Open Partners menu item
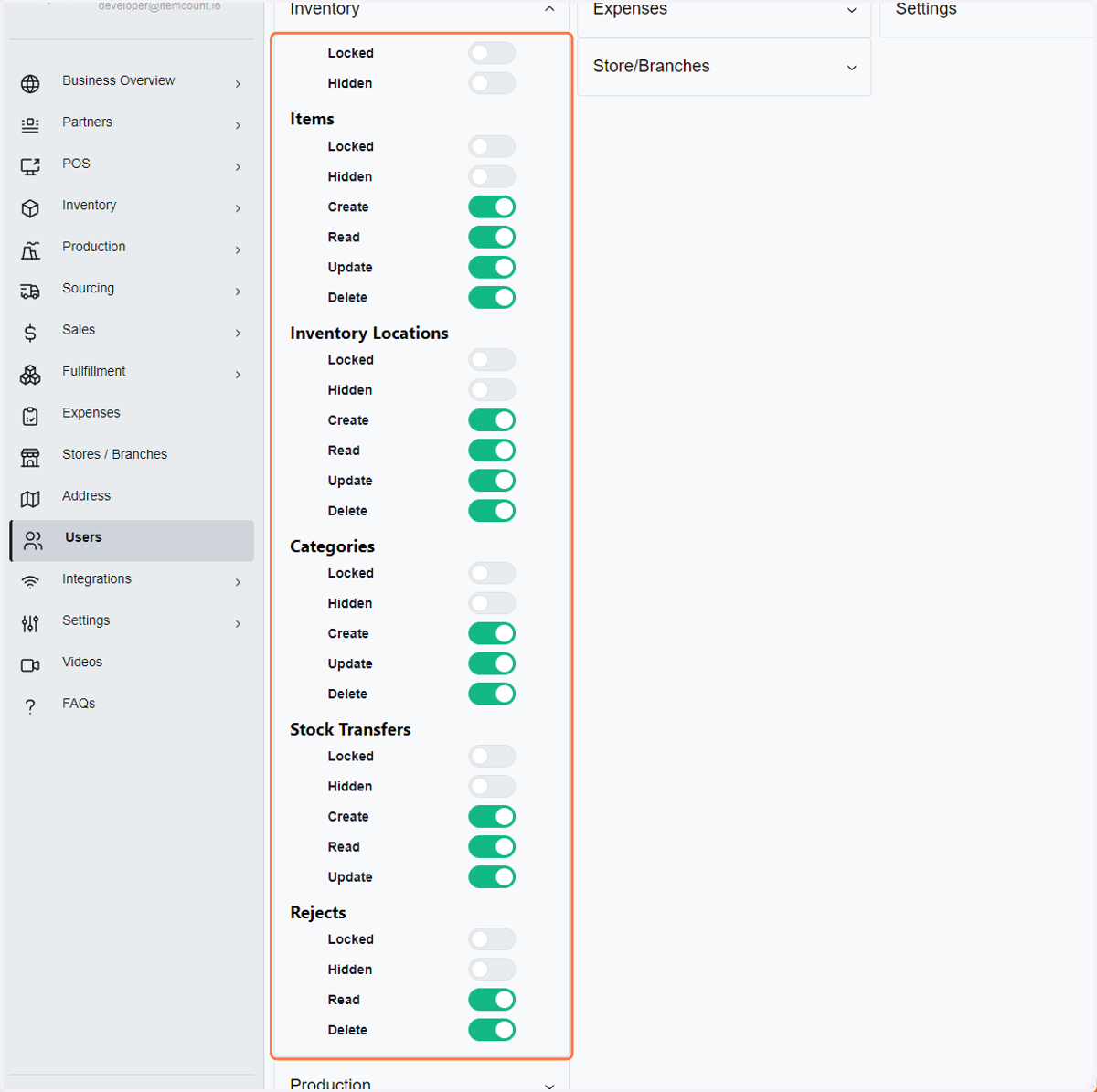Screen dimensions: 1097x1092 pyautogui.click(x=132, y=124)
